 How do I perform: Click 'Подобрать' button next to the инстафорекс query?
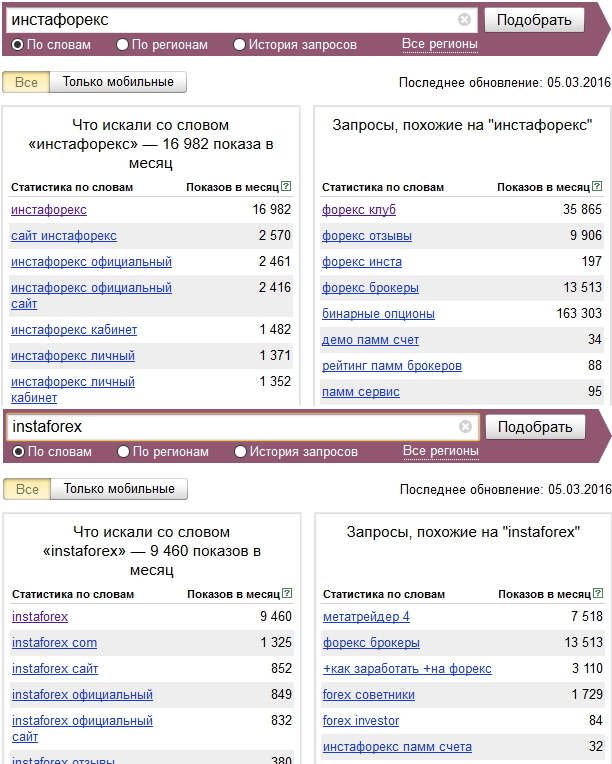[x=534, y=20]
